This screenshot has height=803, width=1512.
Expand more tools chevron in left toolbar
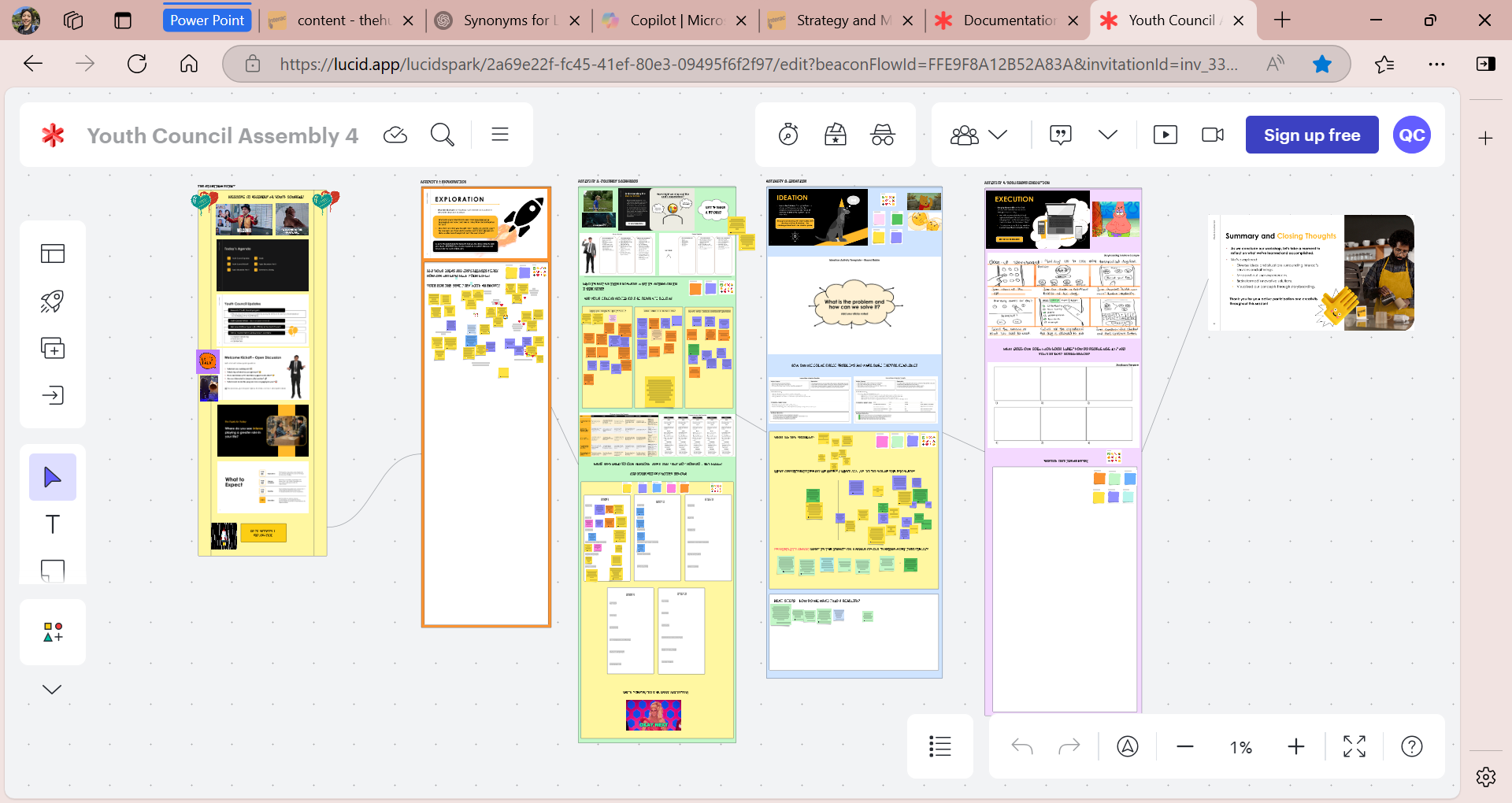[52, 690]
